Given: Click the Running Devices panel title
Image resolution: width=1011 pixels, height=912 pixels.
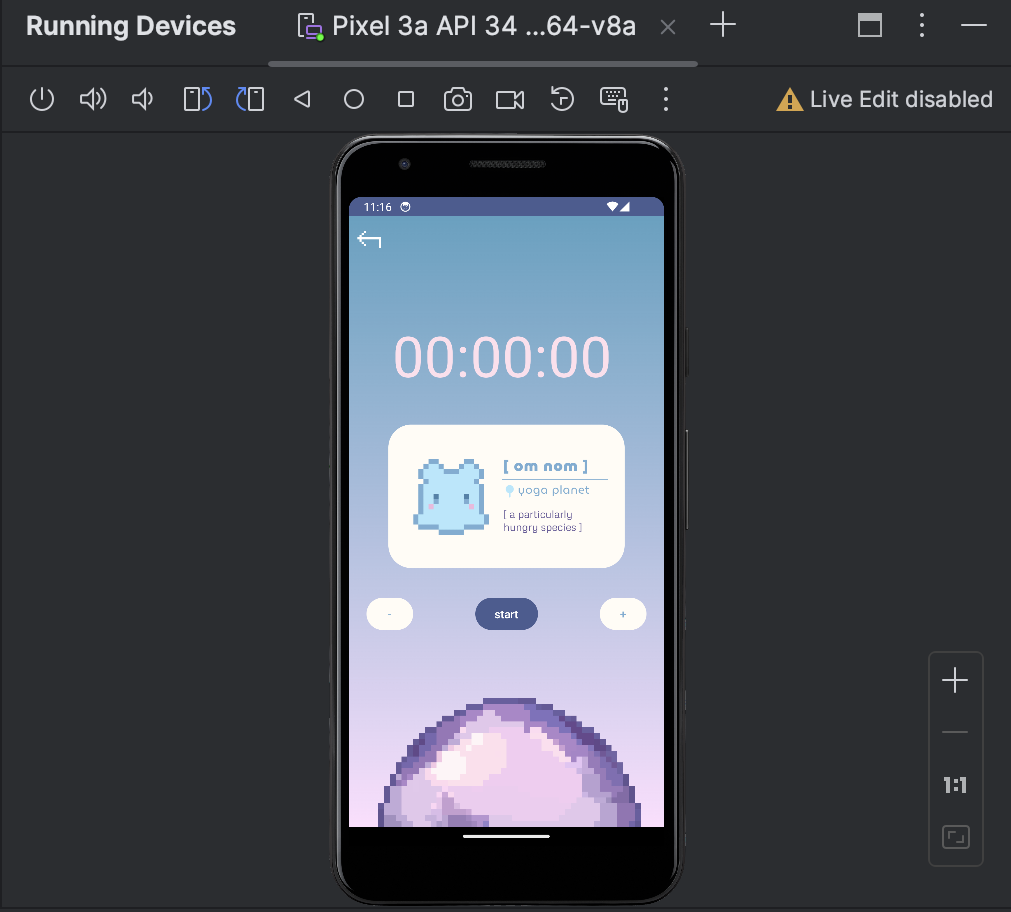Looking at the screenshot, I should (131, 26).
